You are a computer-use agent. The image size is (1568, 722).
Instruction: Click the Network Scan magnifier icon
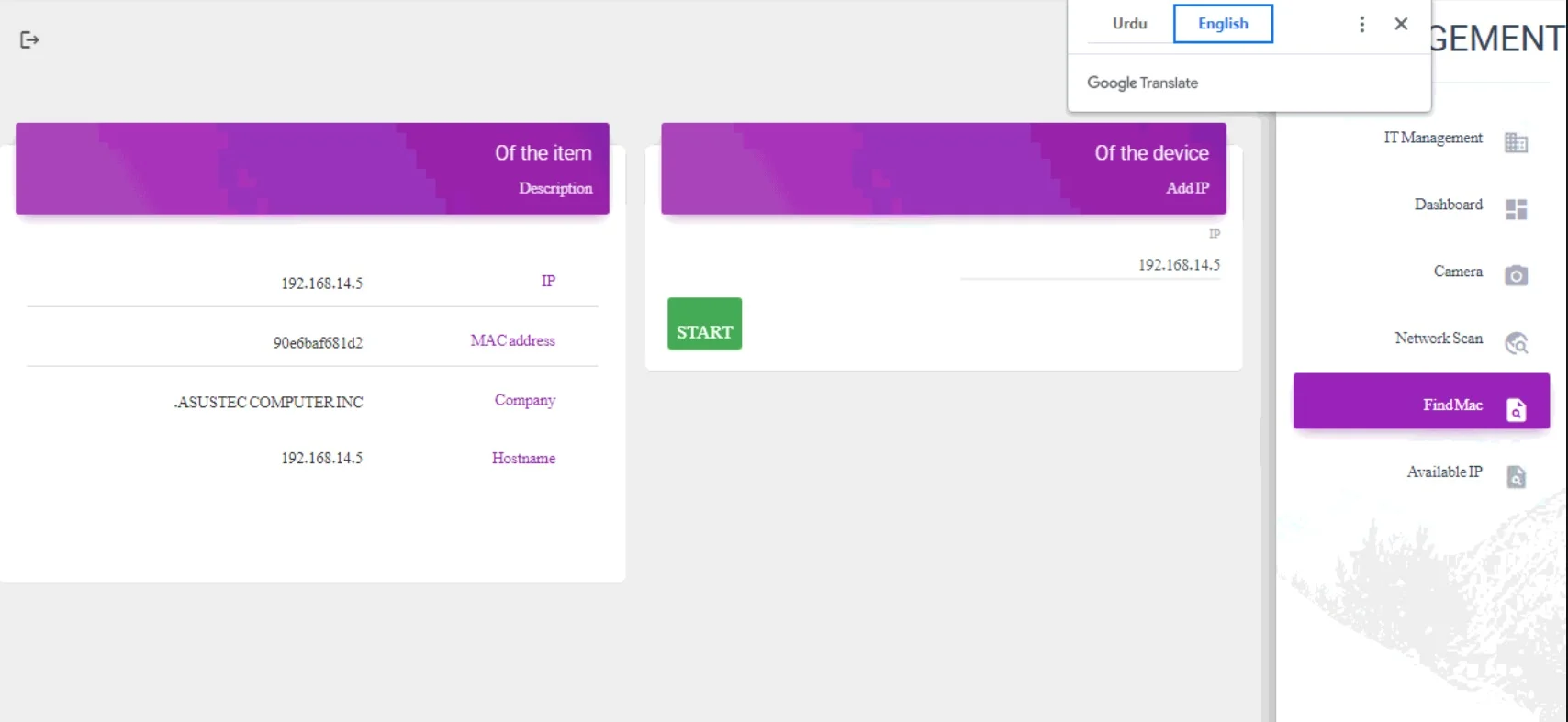pos(1516,343)
